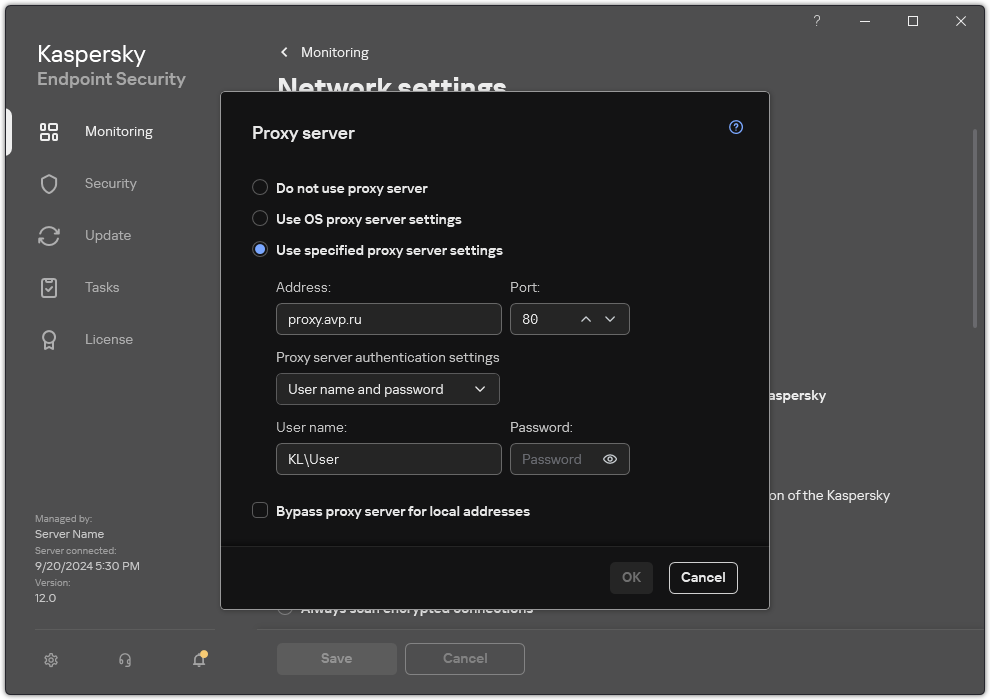The image size is (990, 700).
Task: Click the License ribbon icon
Action: coord(49,340)
